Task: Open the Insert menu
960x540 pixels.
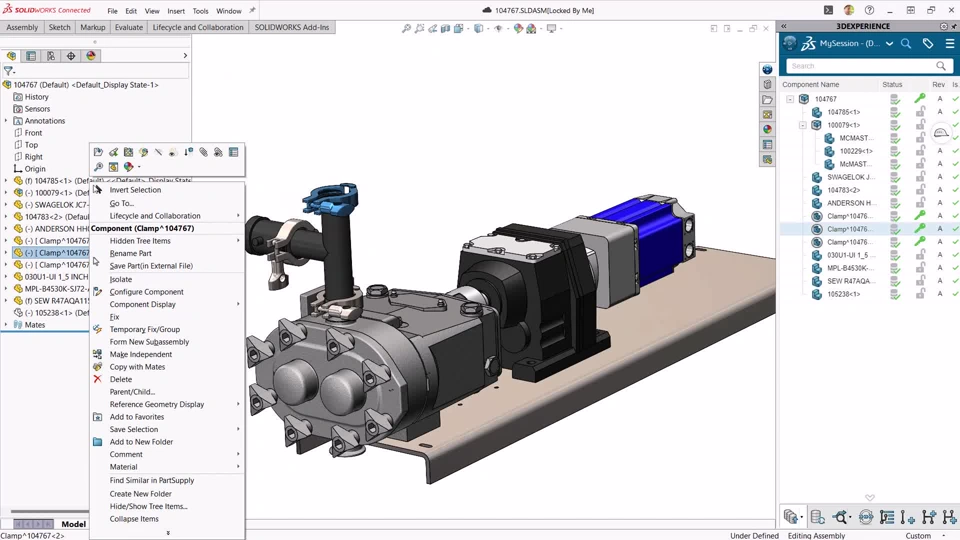Action: [176, 11]
